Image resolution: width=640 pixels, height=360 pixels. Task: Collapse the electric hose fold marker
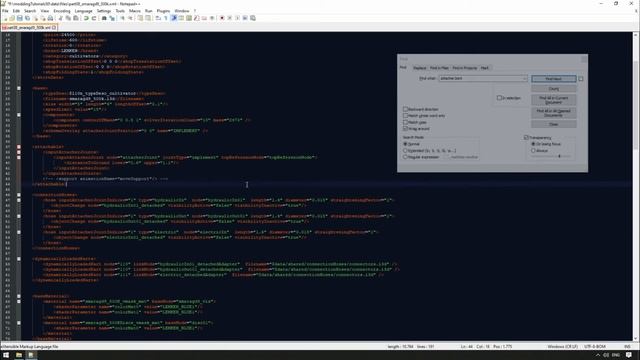[19, 232]
